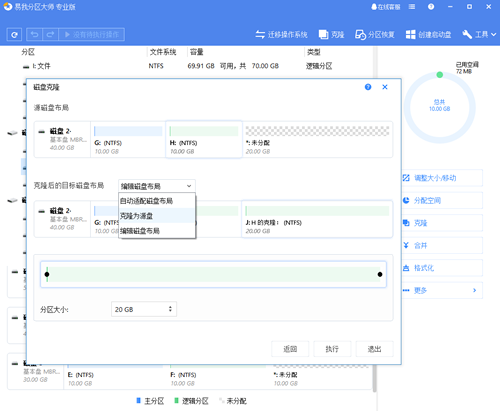
Task: Choose 自动适配磁盘布局 option
Action: point(157,201)
